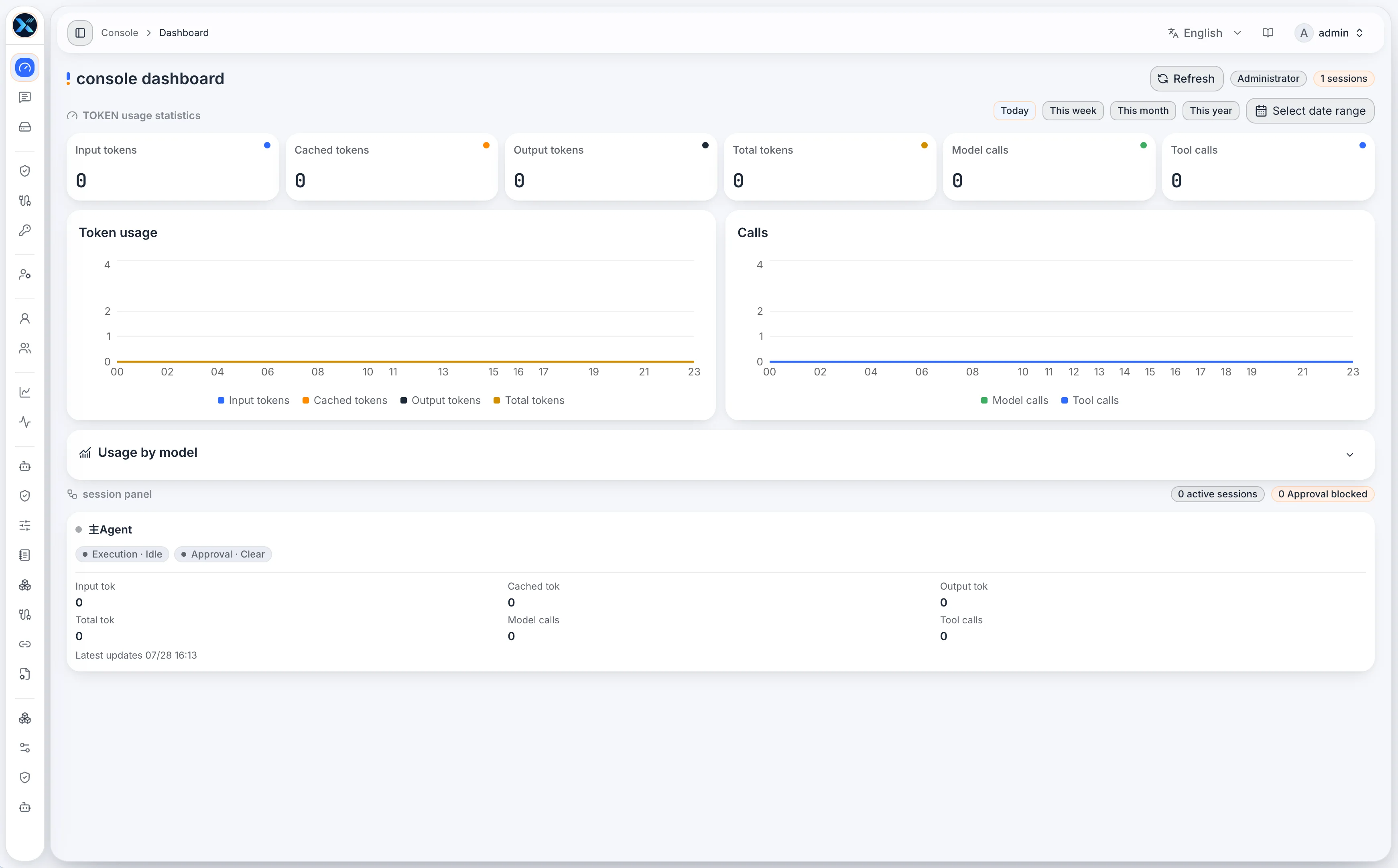Open the Total tokens stat card

click(x=830, y=167)
